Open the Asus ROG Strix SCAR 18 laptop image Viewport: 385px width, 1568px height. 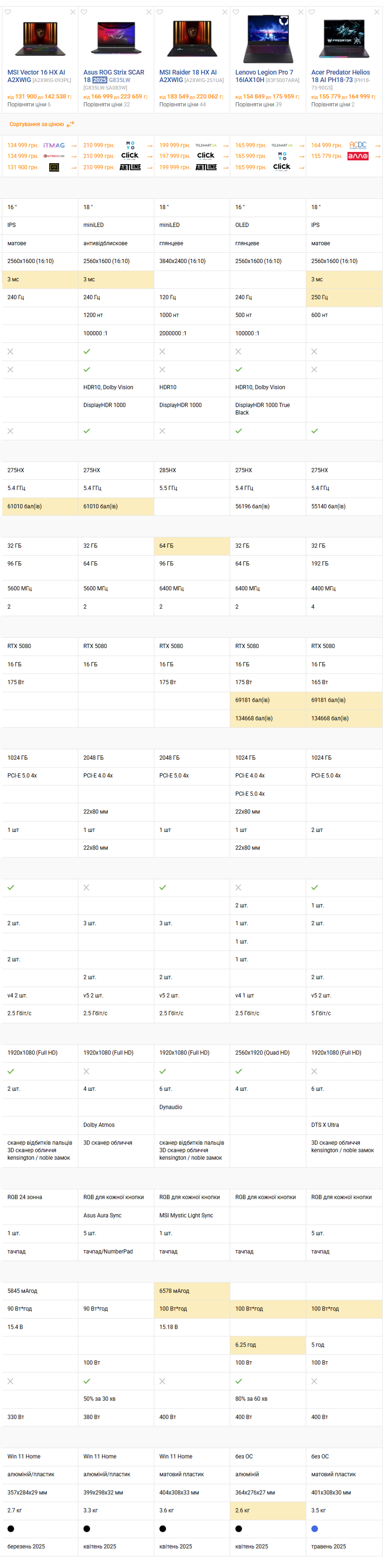[x=116, y=39]
